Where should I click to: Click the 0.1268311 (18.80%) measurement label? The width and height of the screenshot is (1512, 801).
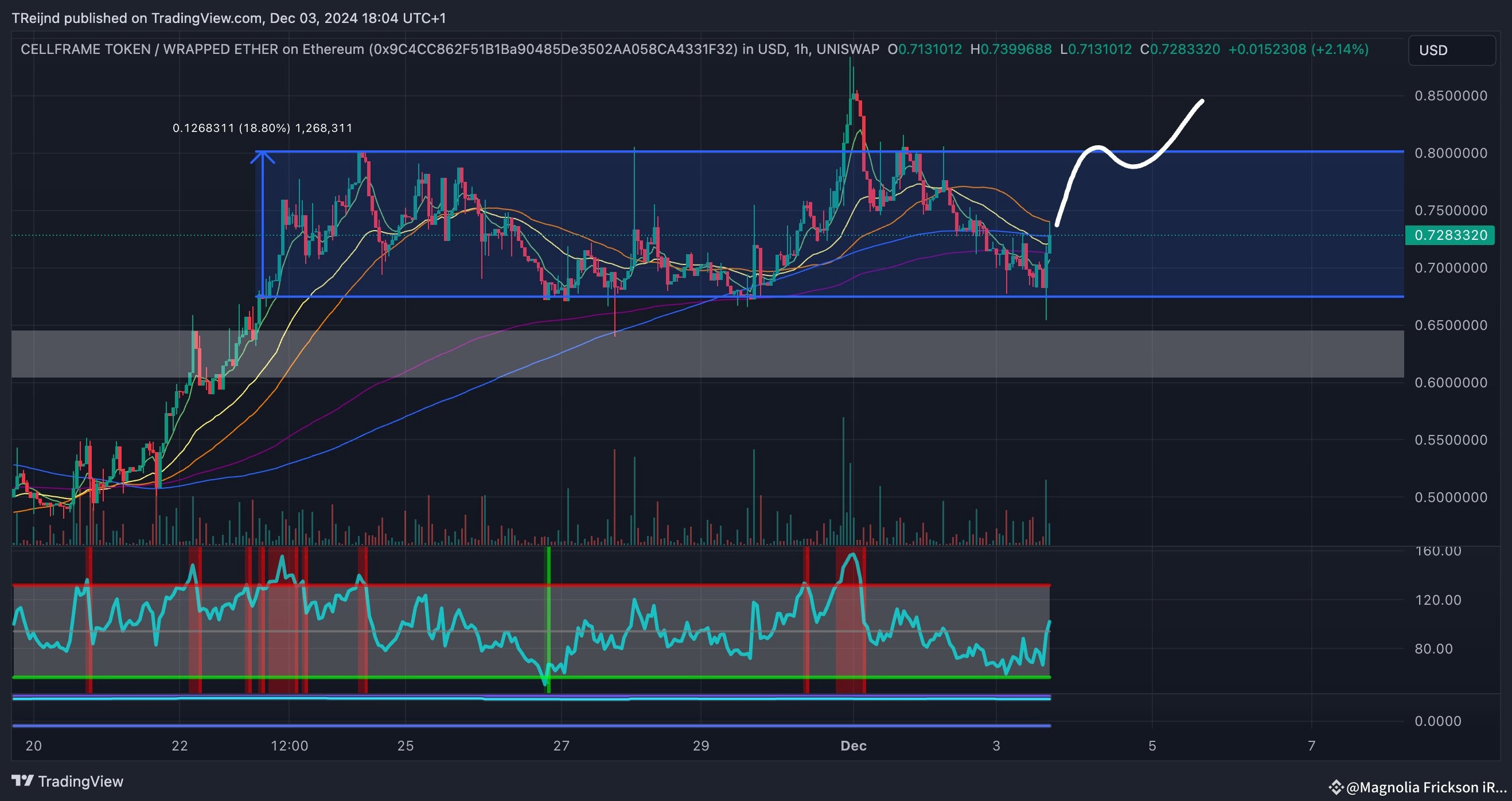pos(262,128)
